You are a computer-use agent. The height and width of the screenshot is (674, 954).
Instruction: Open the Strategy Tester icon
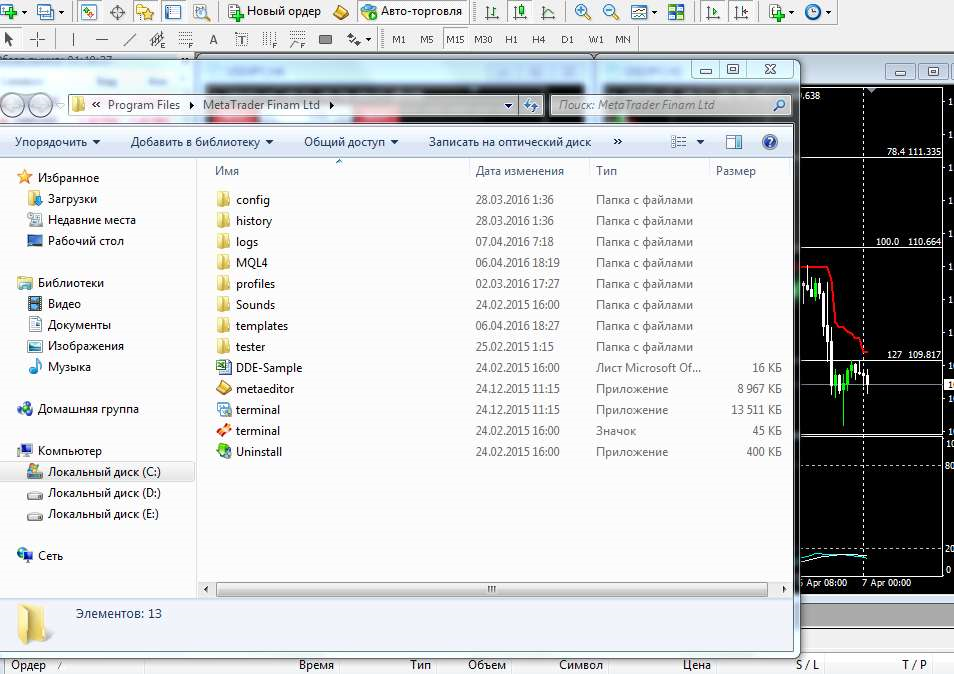(x=201, y=11)
